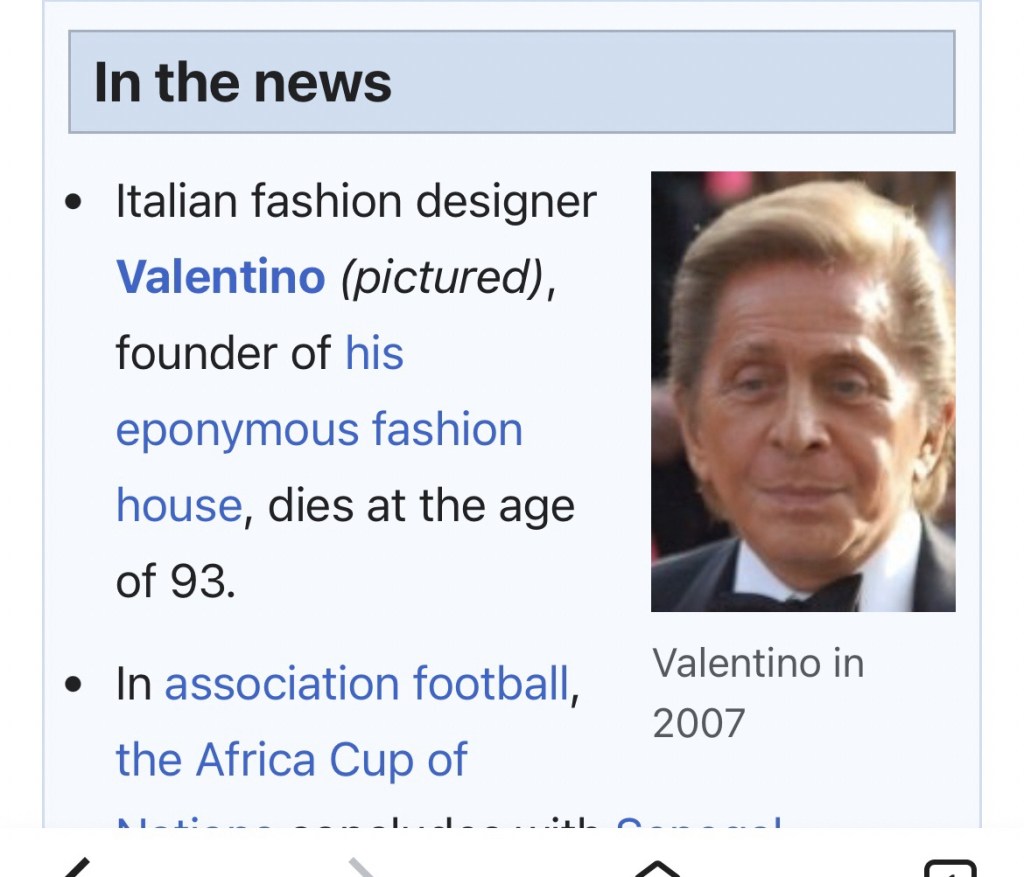Tap the partially visible Senegal link
Image resolution: width=1024 pixels, height=877 pixels.
click(x=698, y=826)
